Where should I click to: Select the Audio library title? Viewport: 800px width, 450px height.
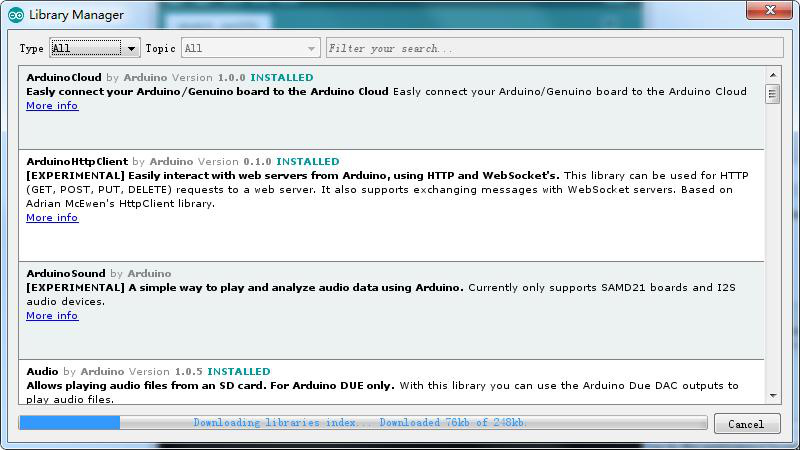click(x=42, y=371)
